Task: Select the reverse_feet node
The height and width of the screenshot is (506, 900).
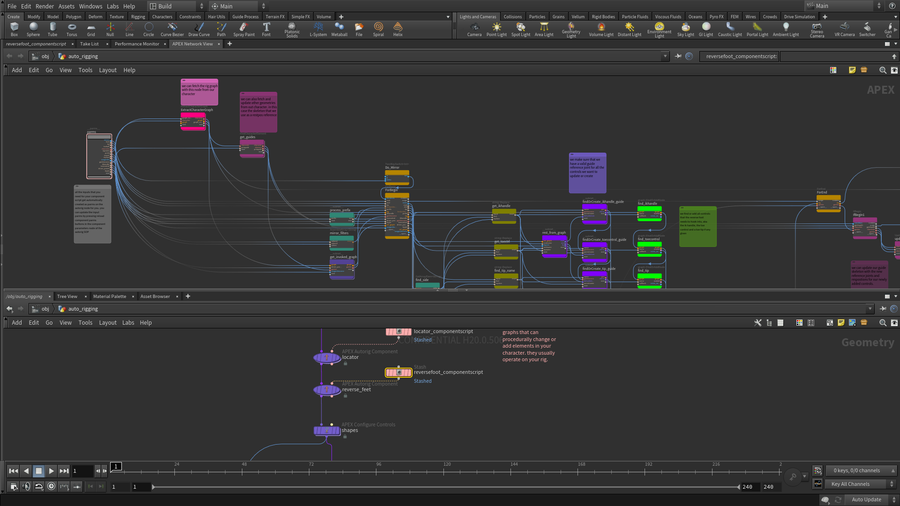Action: pyautogui.click(x=327, y=390)
